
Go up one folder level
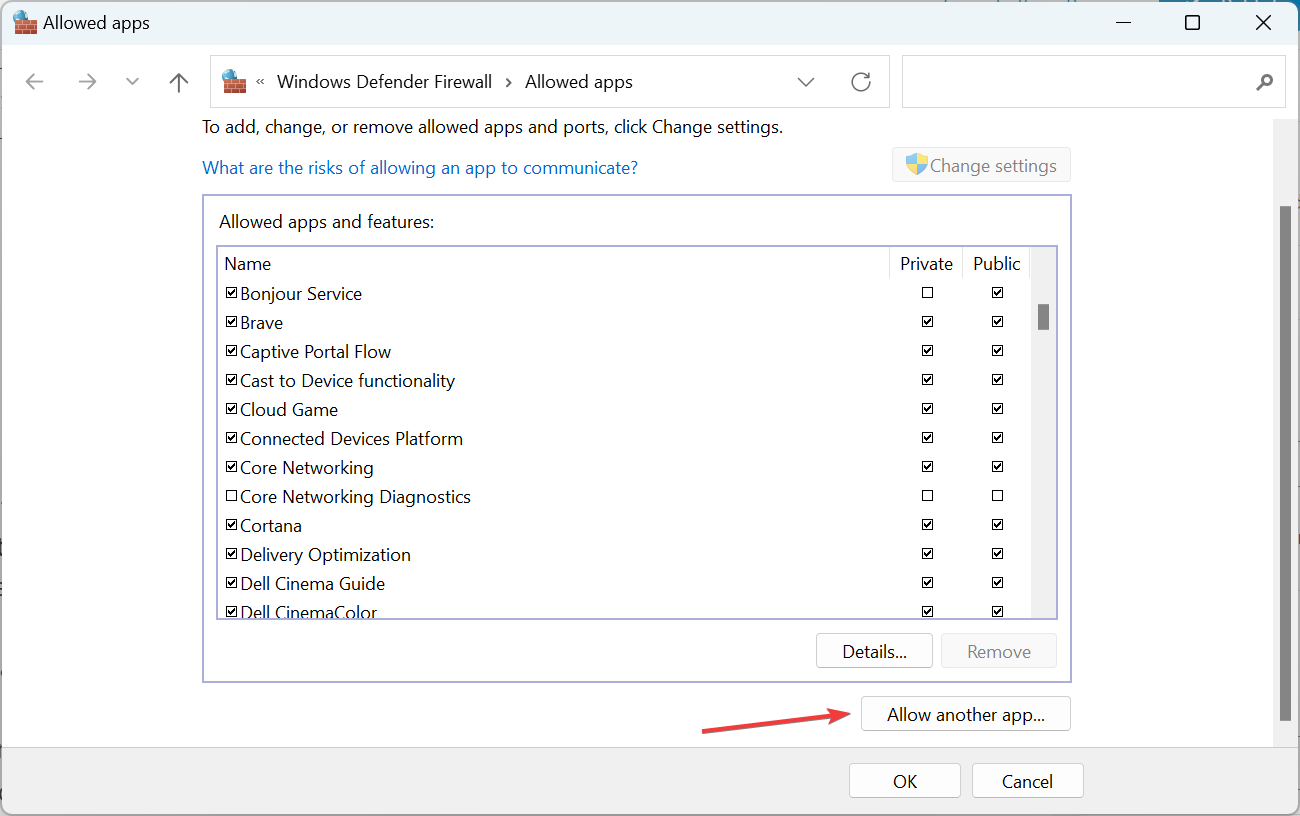[x=179, y=82]
